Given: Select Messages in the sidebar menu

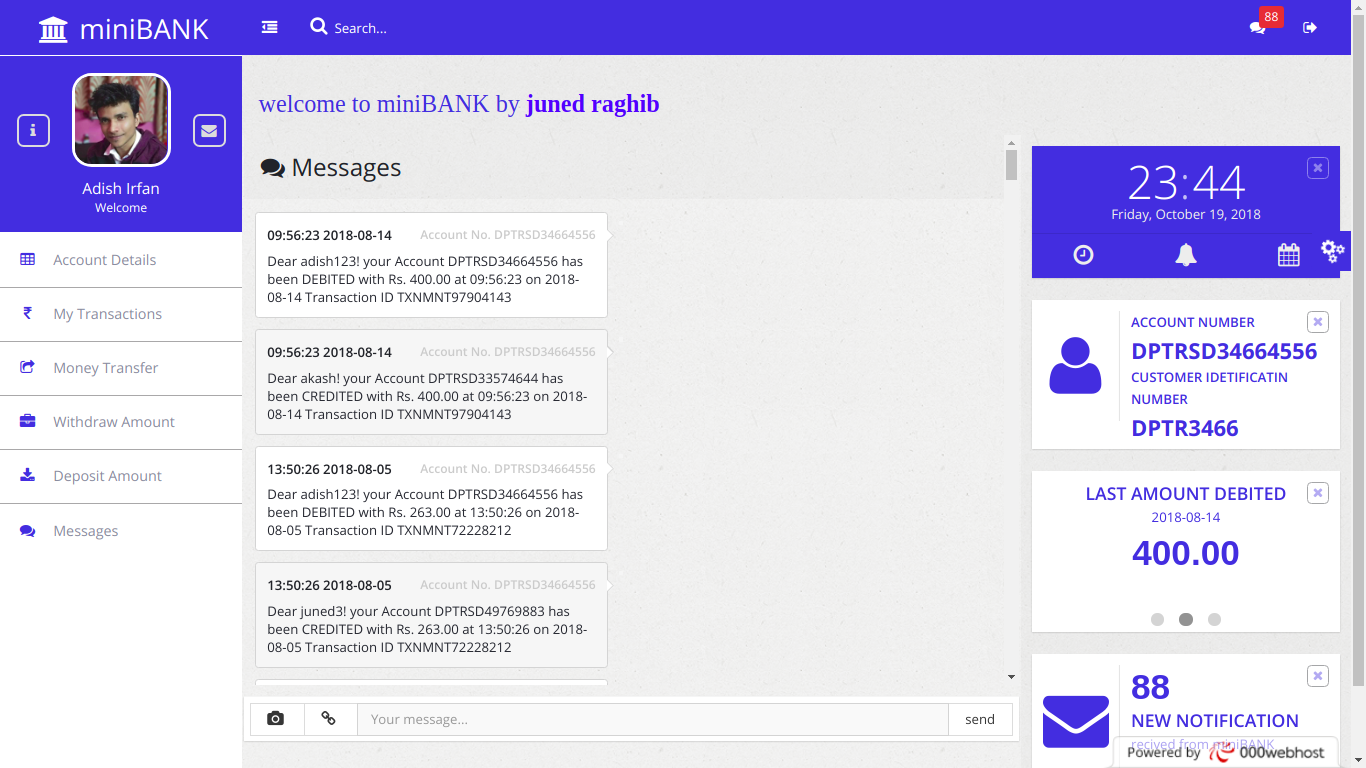Looking at the screenshot, I should pyautogui.click(x=121, y=531).
